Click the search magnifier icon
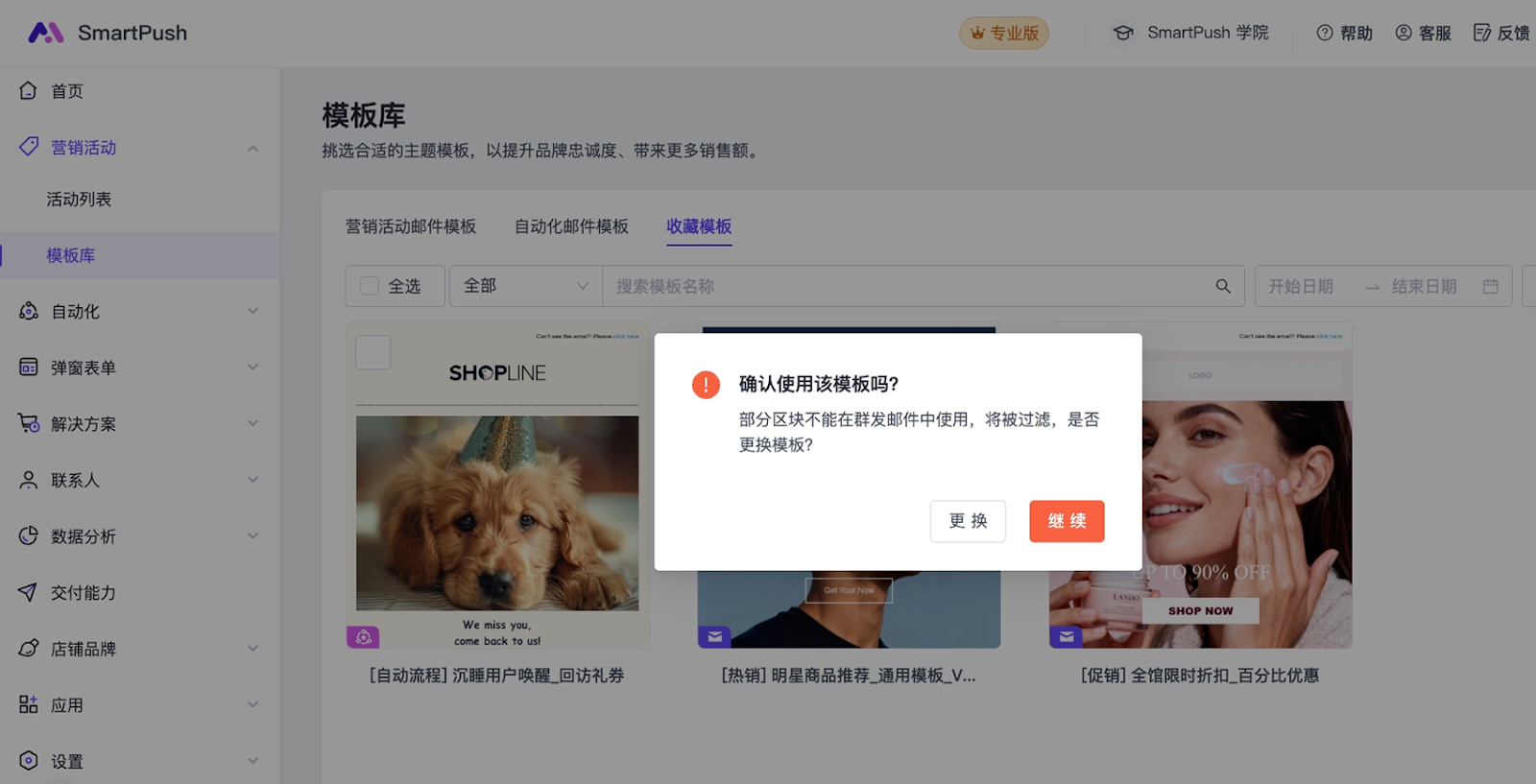This screenshot has height=784, width=1536. (x=1222, y=286)
